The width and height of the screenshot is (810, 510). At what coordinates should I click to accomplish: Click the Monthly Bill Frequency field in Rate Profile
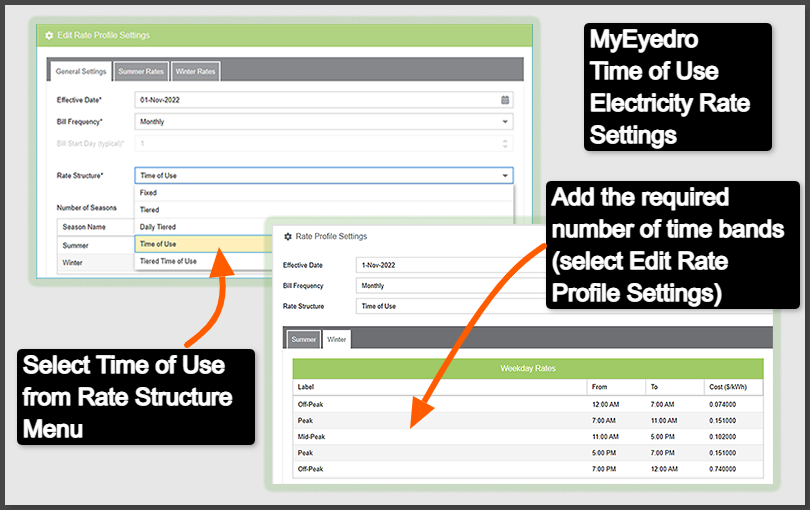pos(451,285)
